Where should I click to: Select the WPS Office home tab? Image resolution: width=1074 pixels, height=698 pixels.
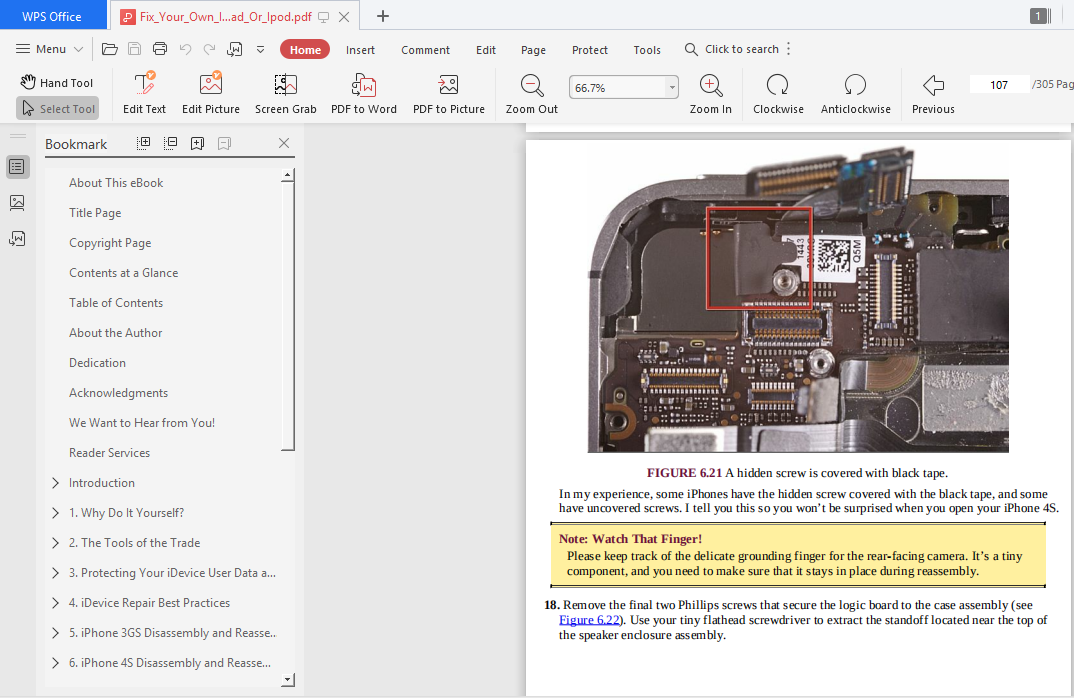pyautogui.click(x=52, y=16)
